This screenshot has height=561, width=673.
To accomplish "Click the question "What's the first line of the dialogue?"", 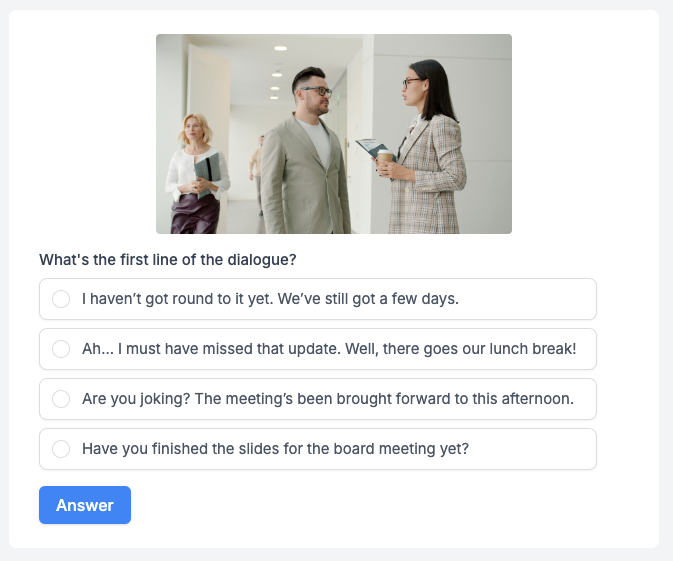I will coord(168,260).
